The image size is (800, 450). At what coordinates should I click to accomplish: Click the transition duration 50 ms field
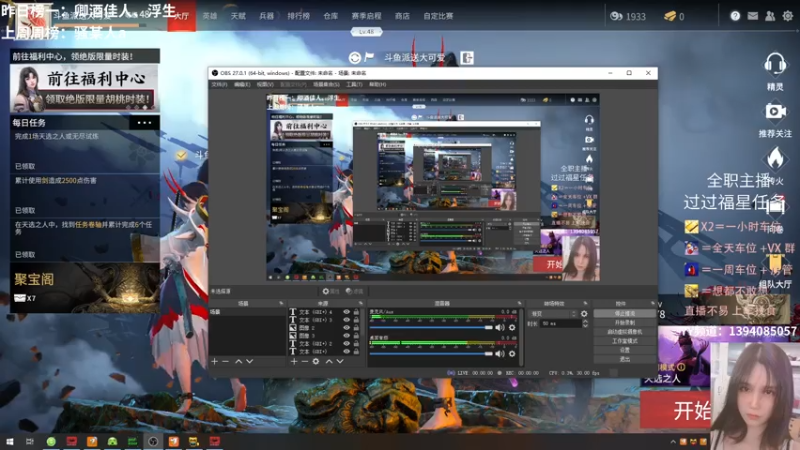[560, 323]
